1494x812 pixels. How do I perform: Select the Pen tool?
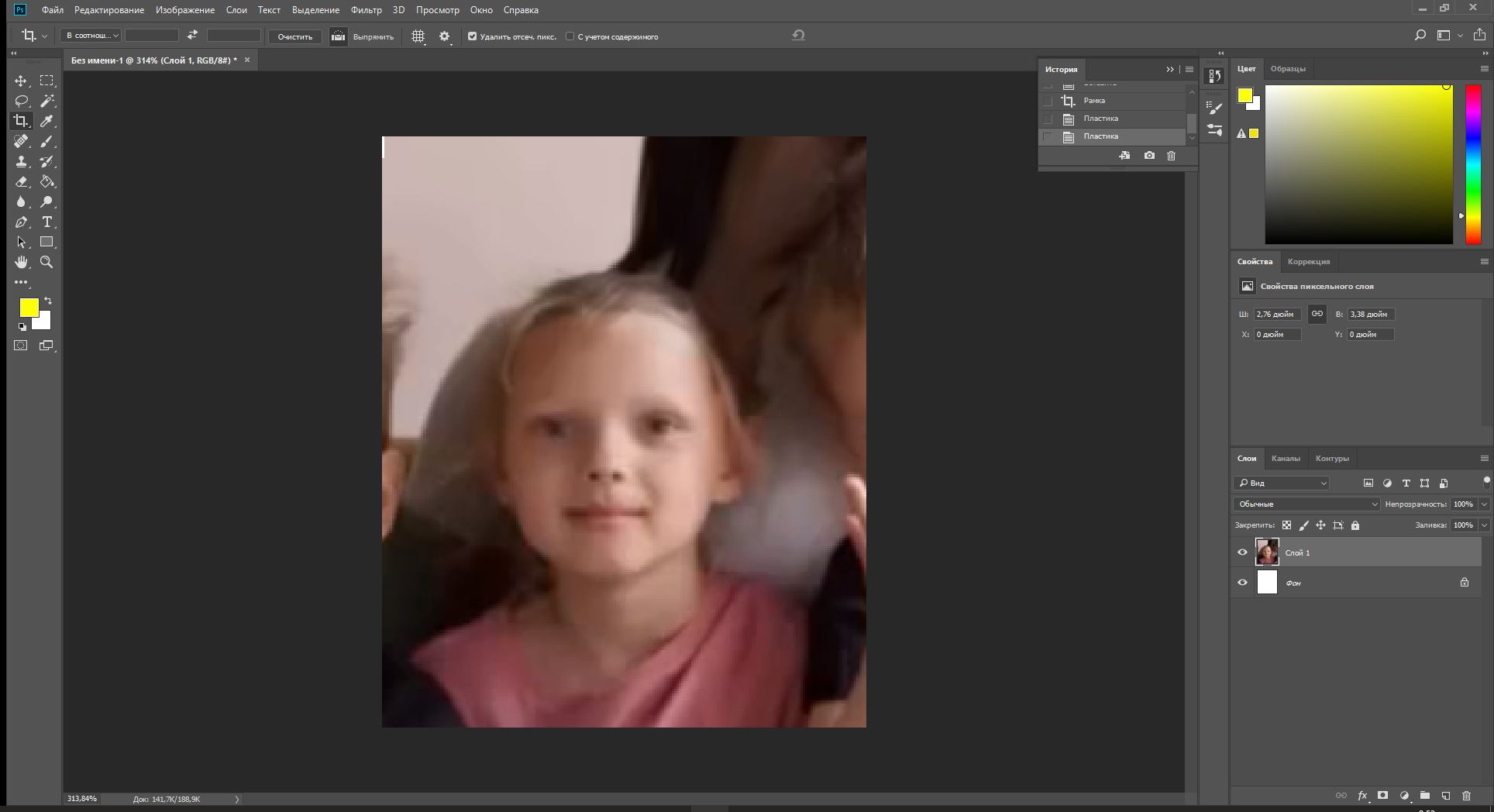(x=21, y=222)
